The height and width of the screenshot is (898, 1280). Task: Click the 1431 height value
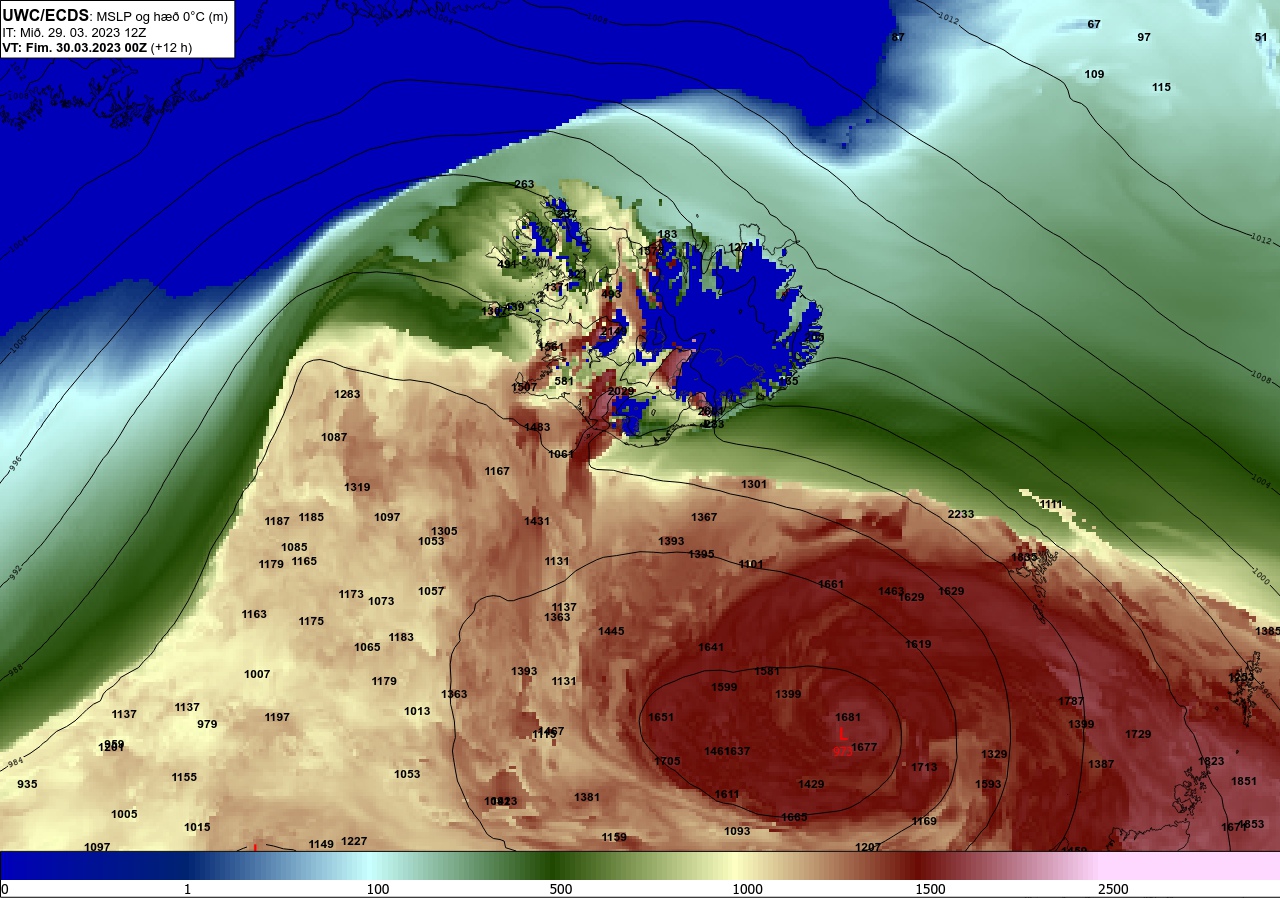pyautogui.click(x=537, y=521)
